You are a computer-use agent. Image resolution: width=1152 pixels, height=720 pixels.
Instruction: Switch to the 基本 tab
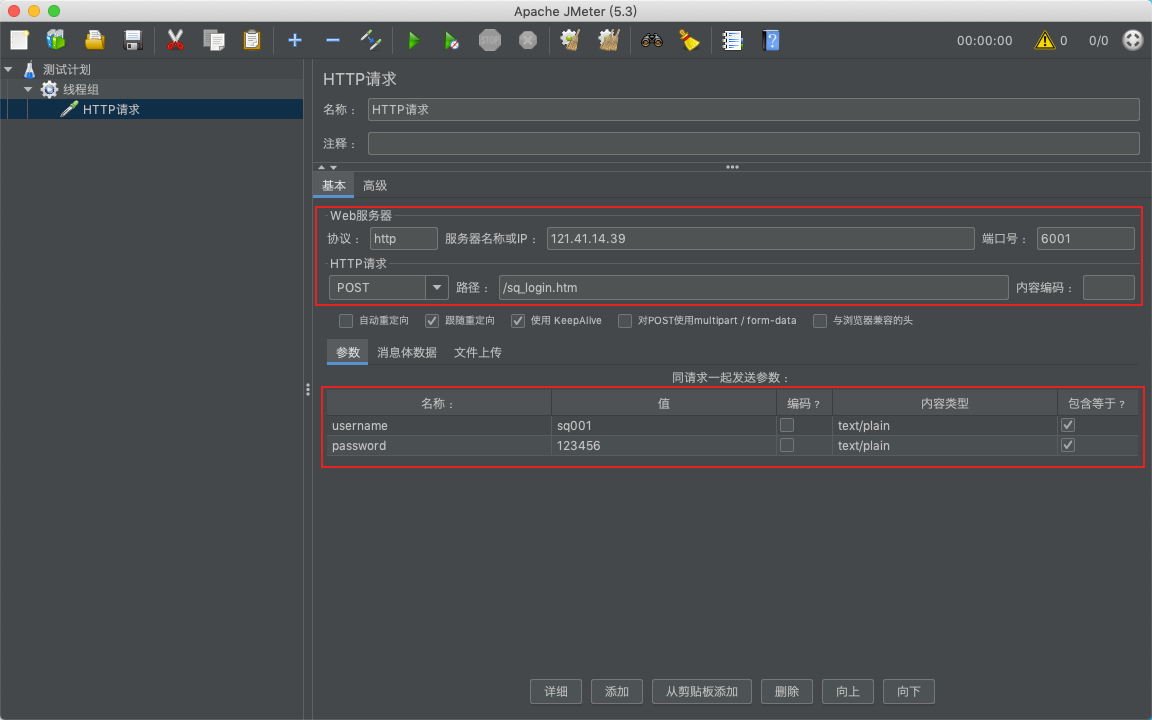pyautogui.click(x=334, y=185)
